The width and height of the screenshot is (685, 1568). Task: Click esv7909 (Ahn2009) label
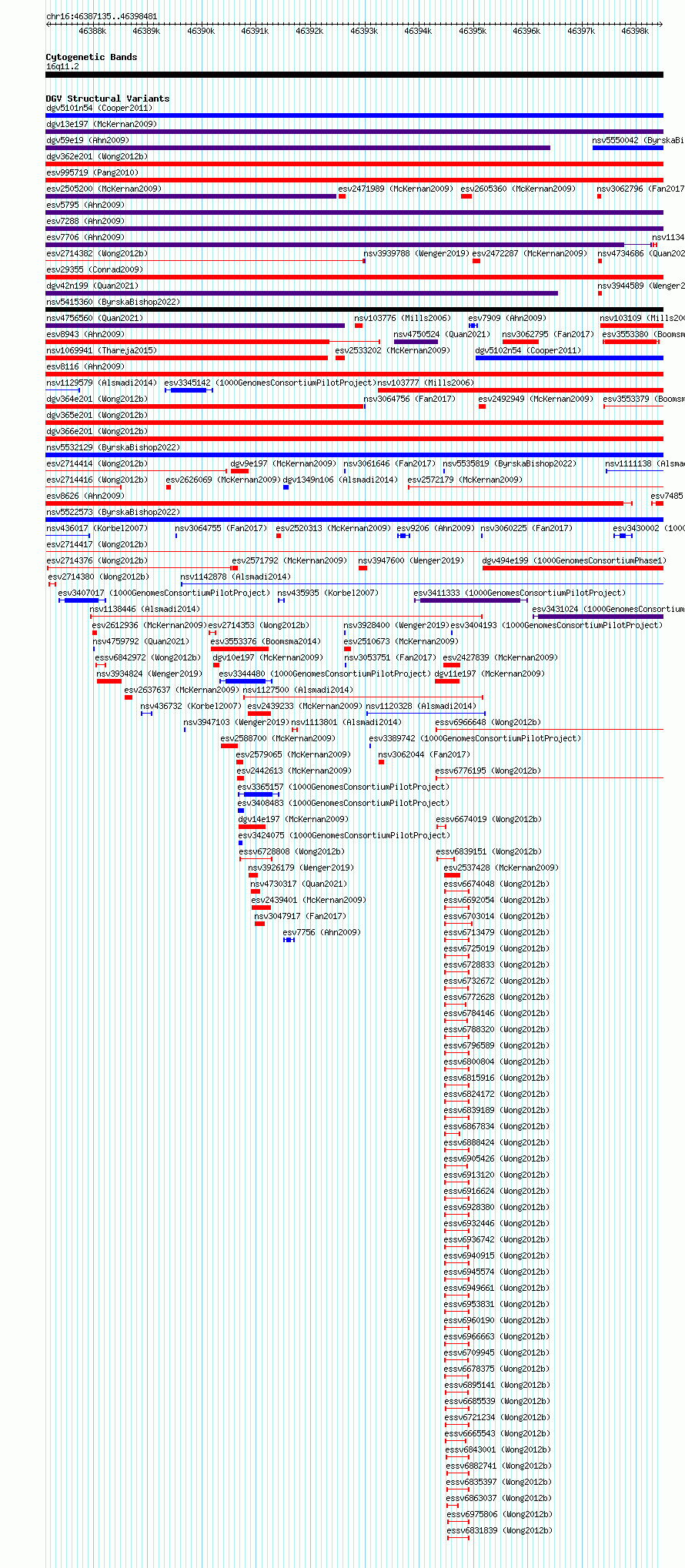tap(507, 319)
